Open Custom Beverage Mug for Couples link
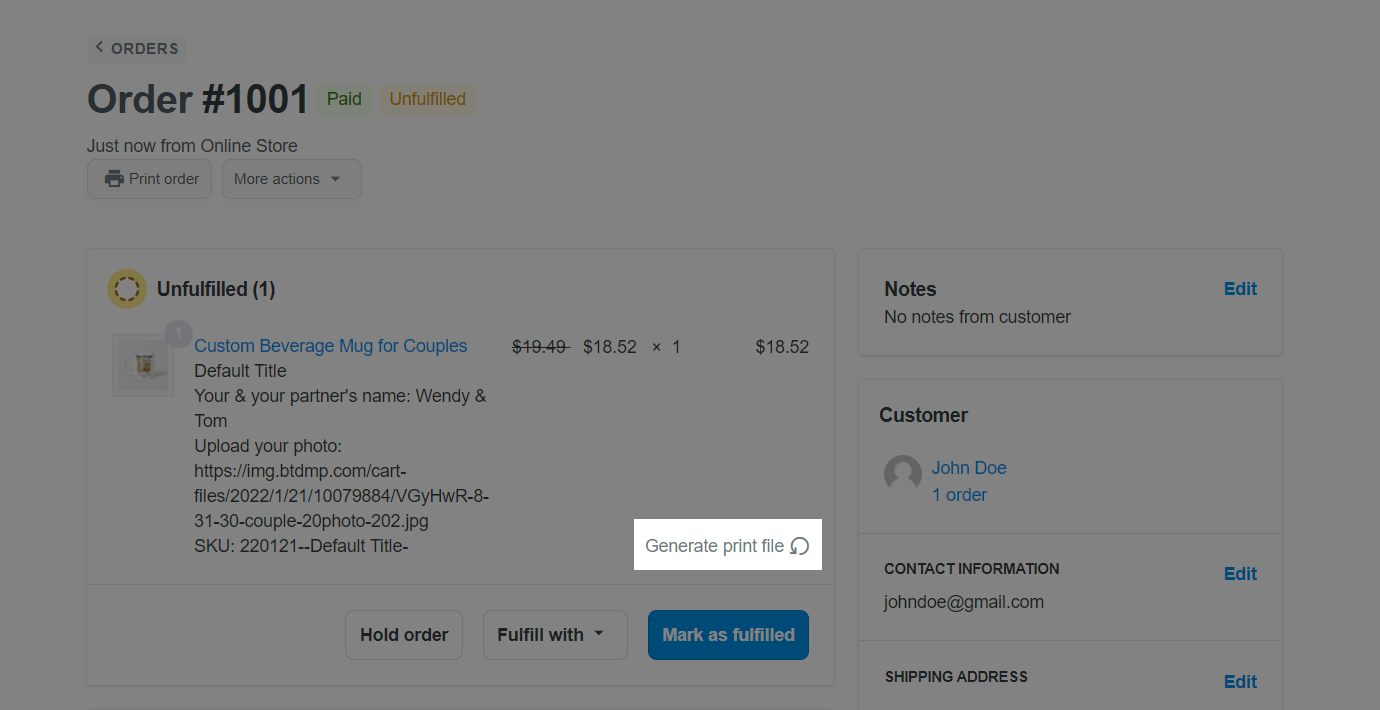This screenshot has height=710, width=1380. point(331,346)
